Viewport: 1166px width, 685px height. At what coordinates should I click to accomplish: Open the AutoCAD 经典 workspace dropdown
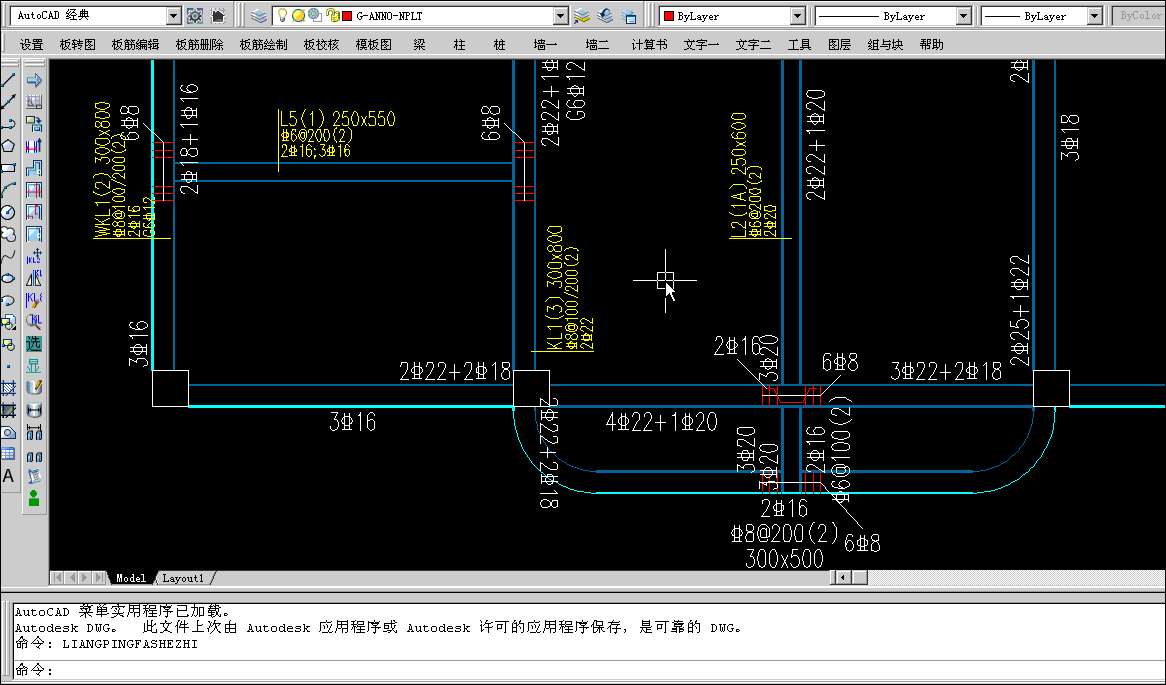173,15
